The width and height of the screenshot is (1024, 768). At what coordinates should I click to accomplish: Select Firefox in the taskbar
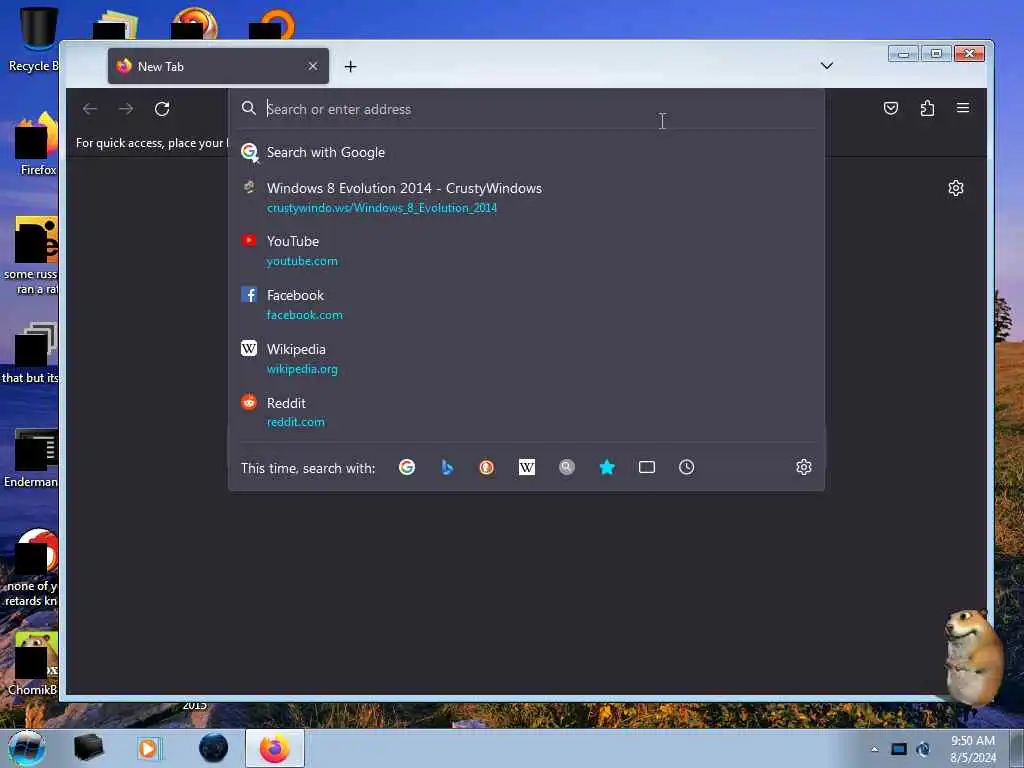[x=275, y=748]
